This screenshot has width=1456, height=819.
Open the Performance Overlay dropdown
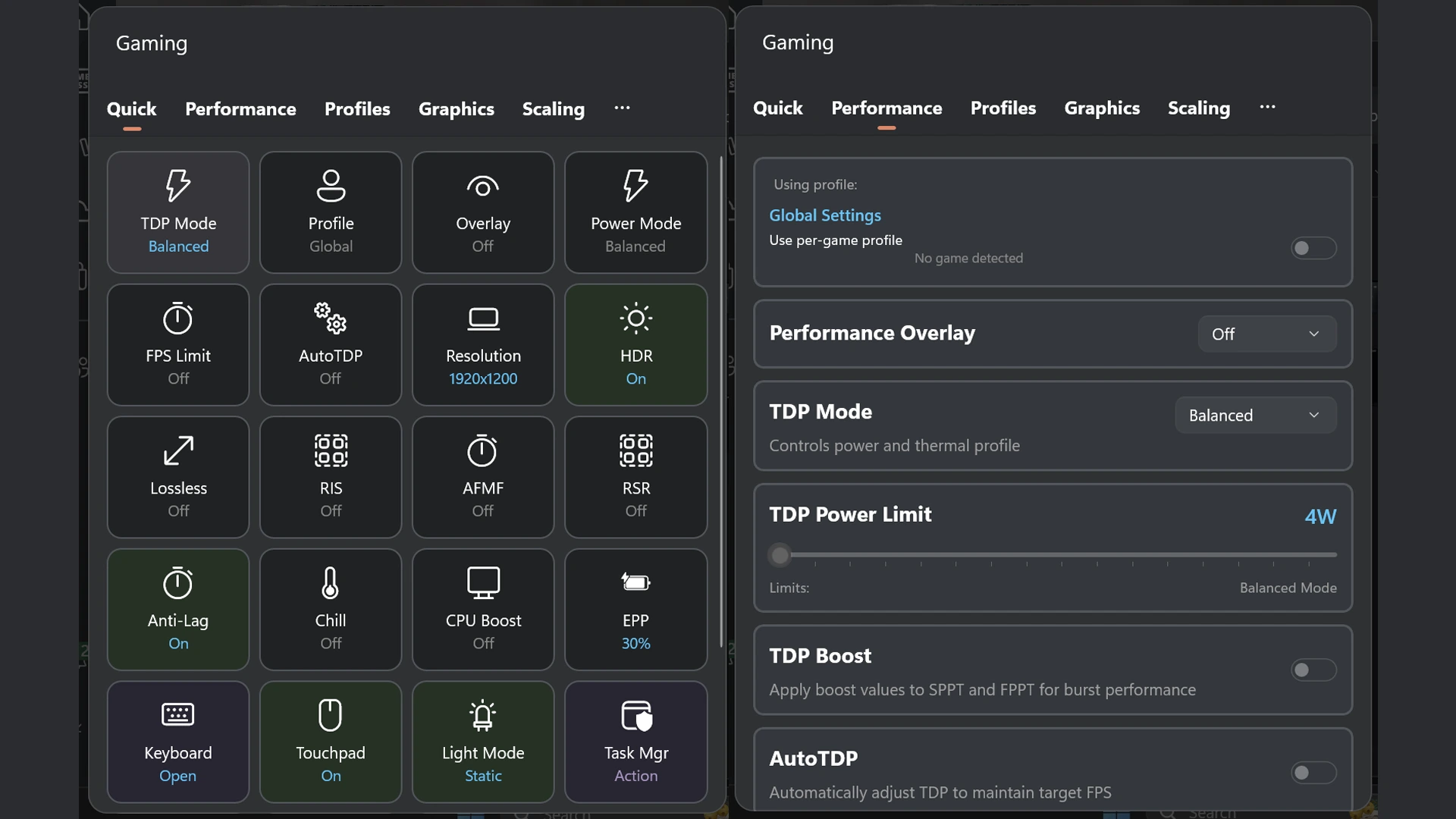[x=1266, y=334]
